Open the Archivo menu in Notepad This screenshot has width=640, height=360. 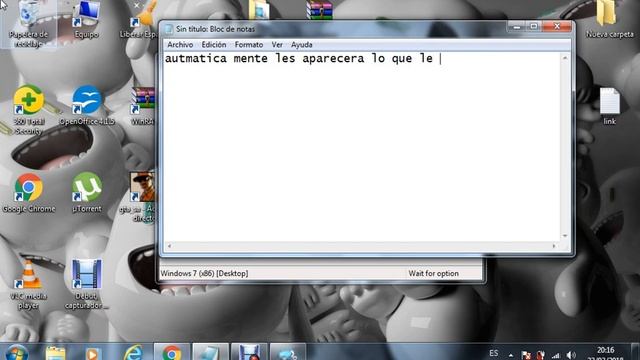click(180, 45)
